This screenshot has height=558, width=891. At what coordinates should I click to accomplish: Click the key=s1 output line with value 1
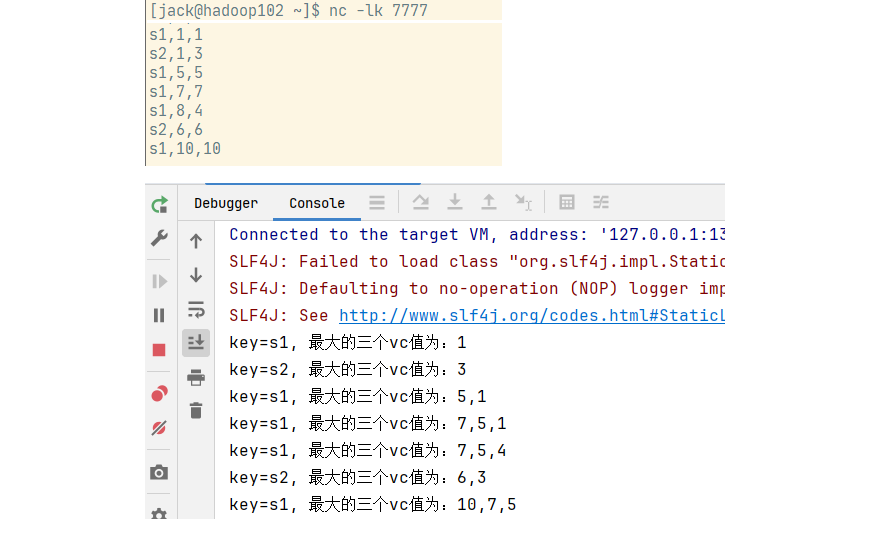pos(348,343)
